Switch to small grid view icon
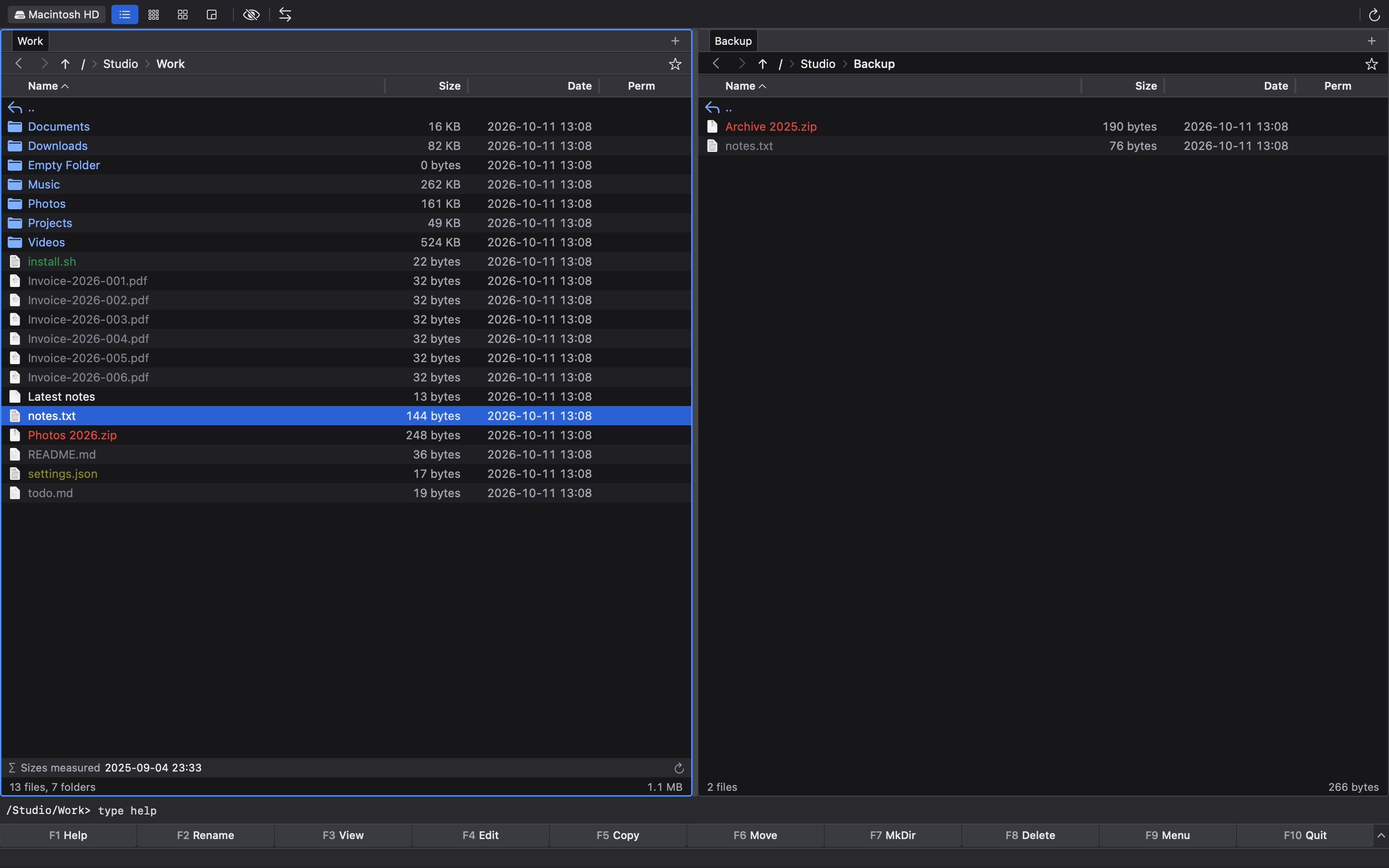 [153, 15]
